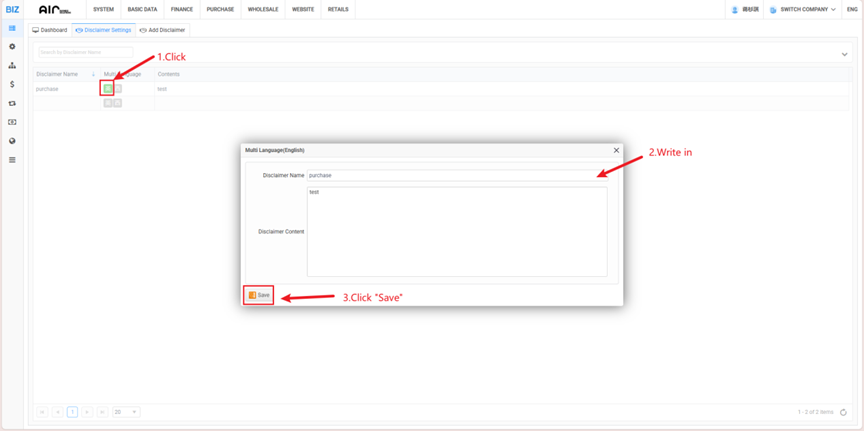
Task: Open the organization chart sidebar icon
Action: (x=12, y=66)
